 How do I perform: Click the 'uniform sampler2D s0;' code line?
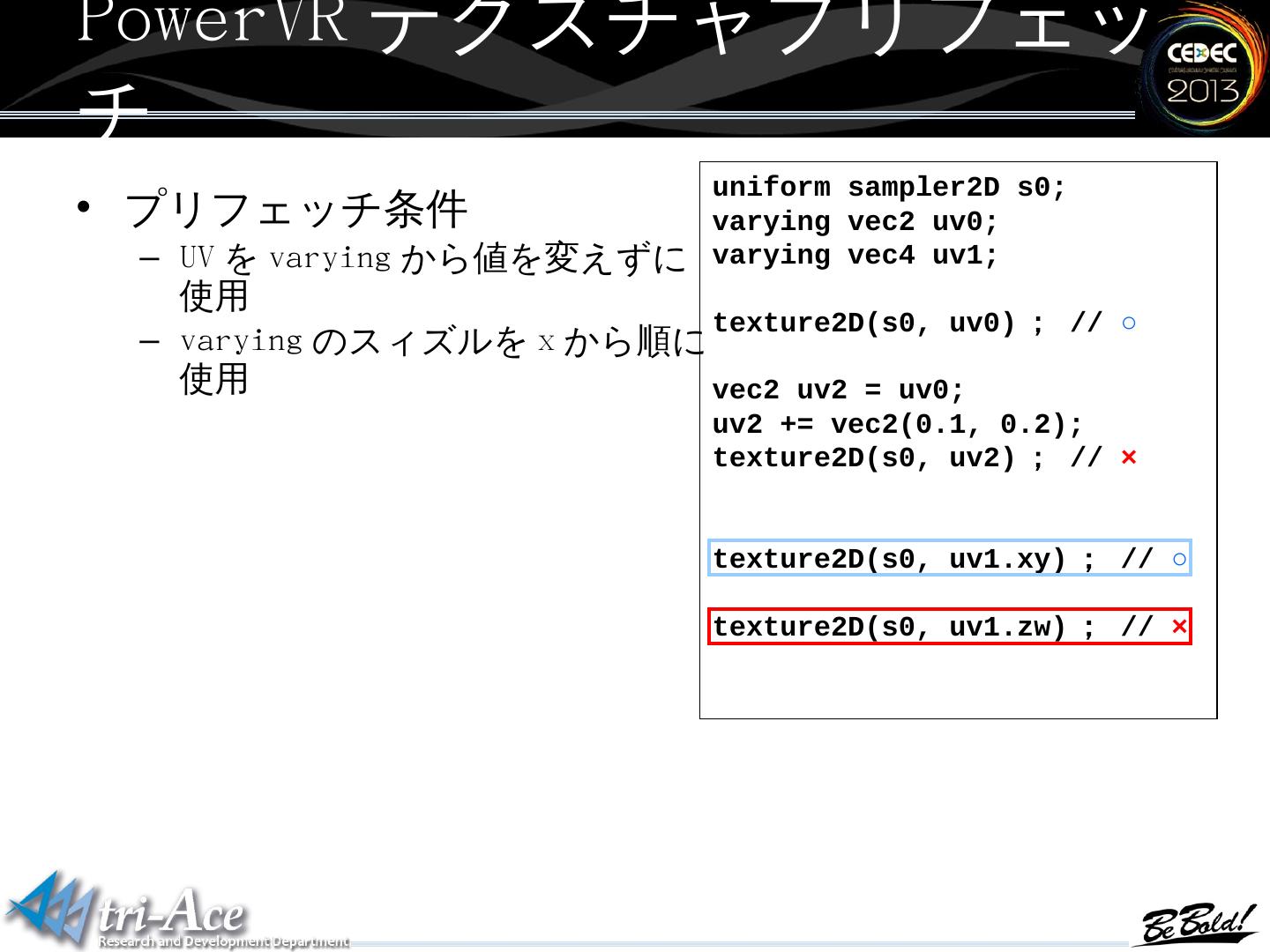click(x=889, y=188)
